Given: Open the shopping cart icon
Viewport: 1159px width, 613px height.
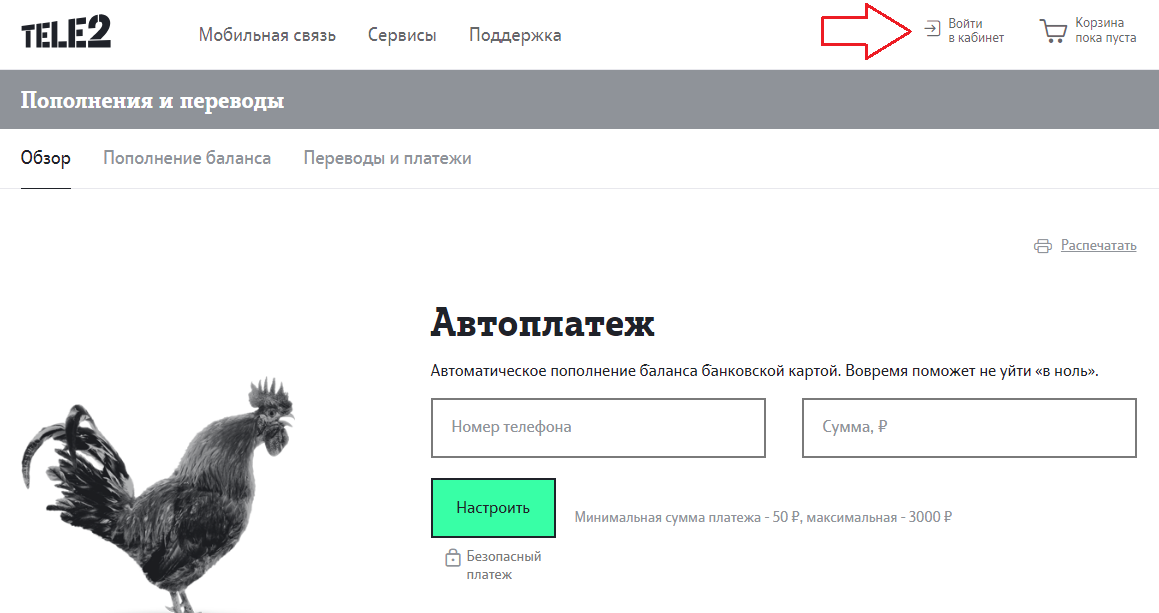Looking at the screenshot, I should [1053, 31].
